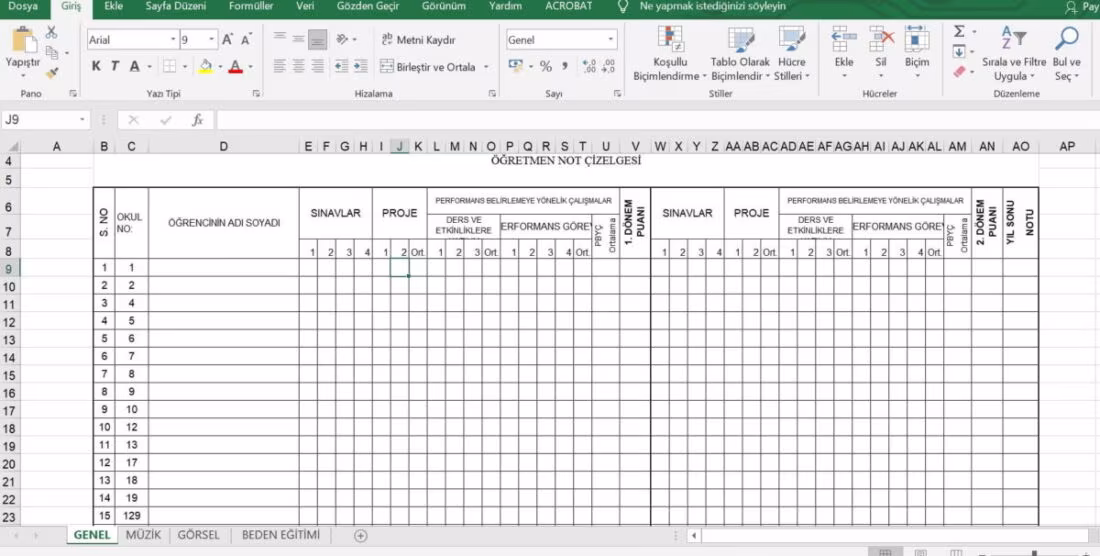The height and width of the screenshot is (556, 1100).
Task: Align text to bottom
Action: coord(318,39)
